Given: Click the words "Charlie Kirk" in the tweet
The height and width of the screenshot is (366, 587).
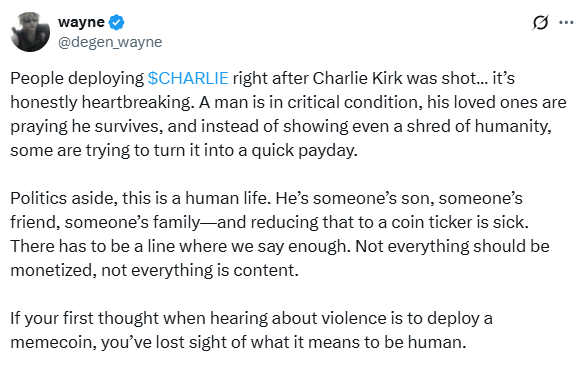Looking at the screenshot, I should pos(357,78).
